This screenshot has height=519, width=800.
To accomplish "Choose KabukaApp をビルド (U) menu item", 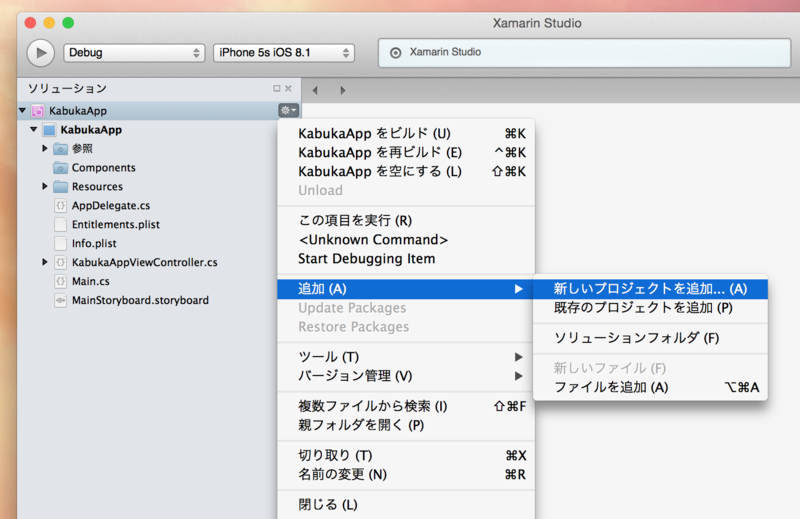I will (x=406, y=134).
